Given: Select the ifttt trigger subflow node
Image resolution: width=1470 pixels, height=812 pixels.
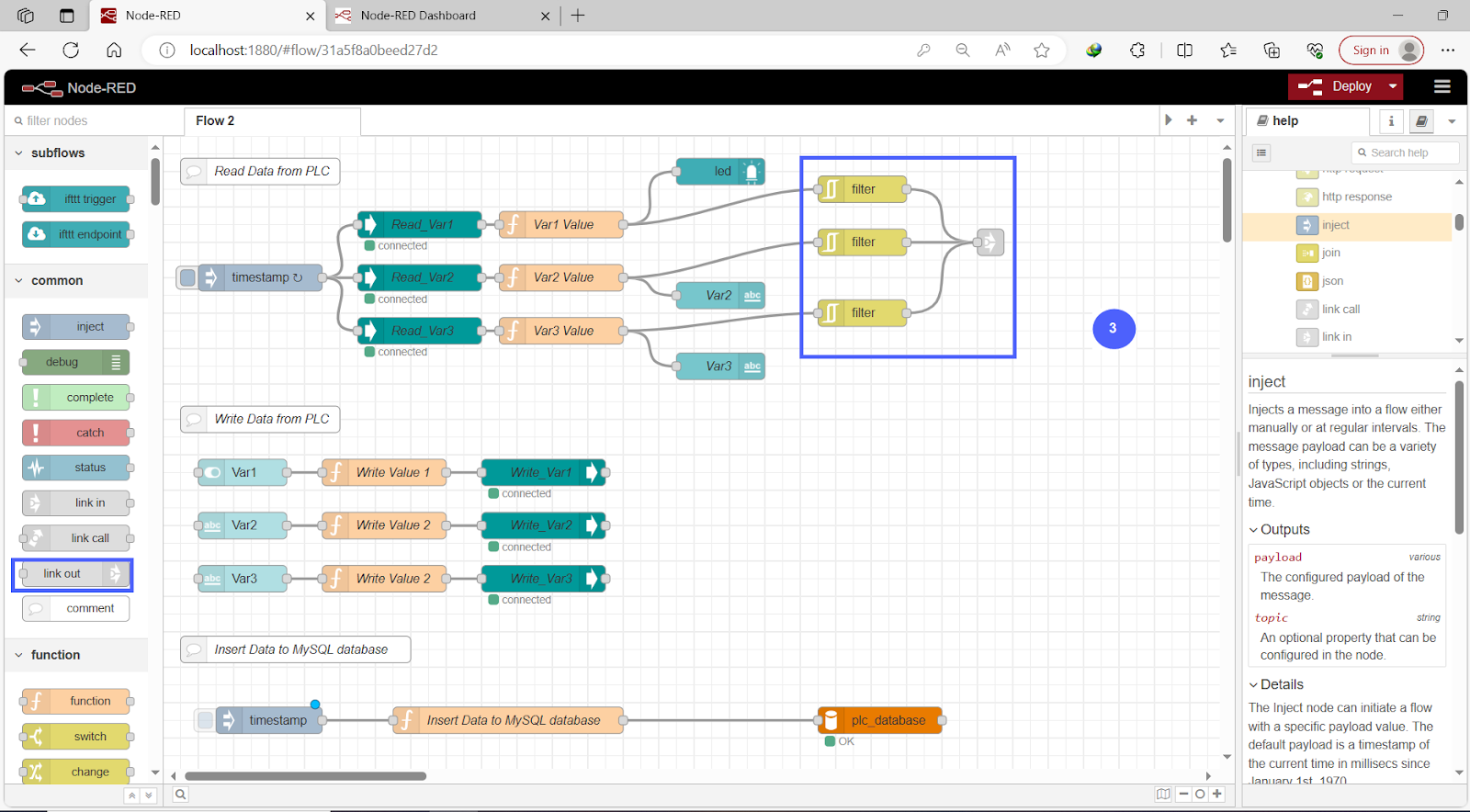Looking at the screenshot, I should [x=76, y=198].
